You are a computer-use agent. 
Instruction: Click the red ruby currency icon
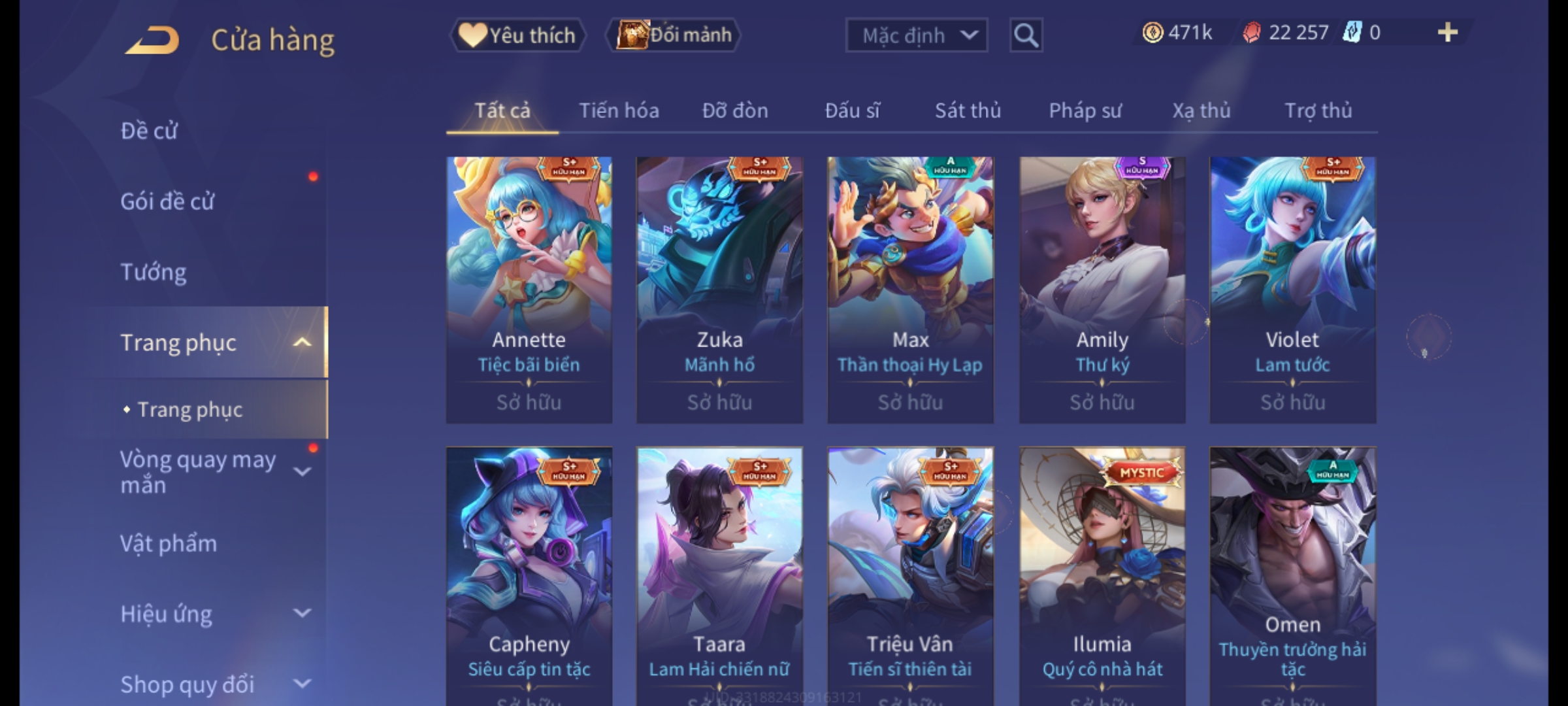1251,33
